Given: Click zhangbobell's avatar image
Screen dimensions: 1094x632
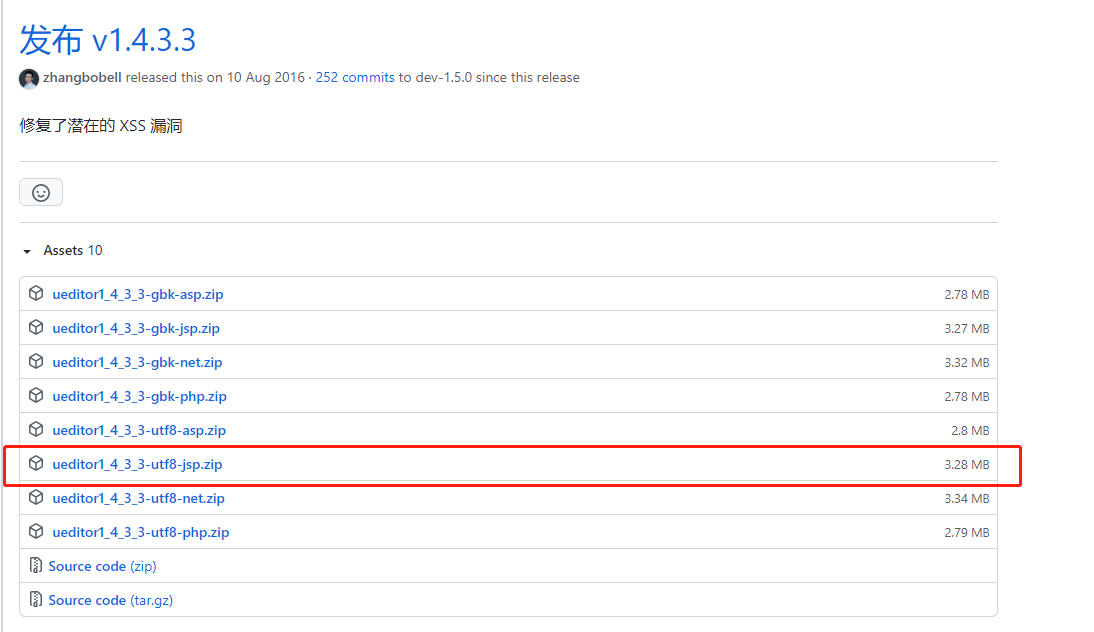Looking at the screenshot, I should coord(29,79).
